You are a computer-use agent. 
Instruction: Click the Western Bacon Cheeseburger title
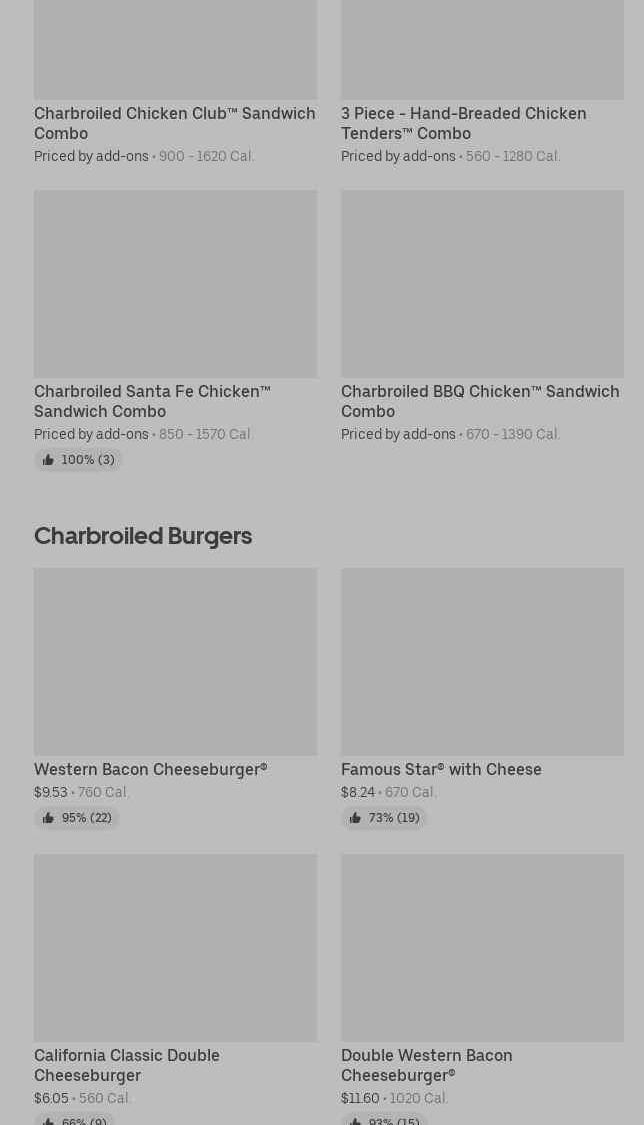tap(151, 769)
